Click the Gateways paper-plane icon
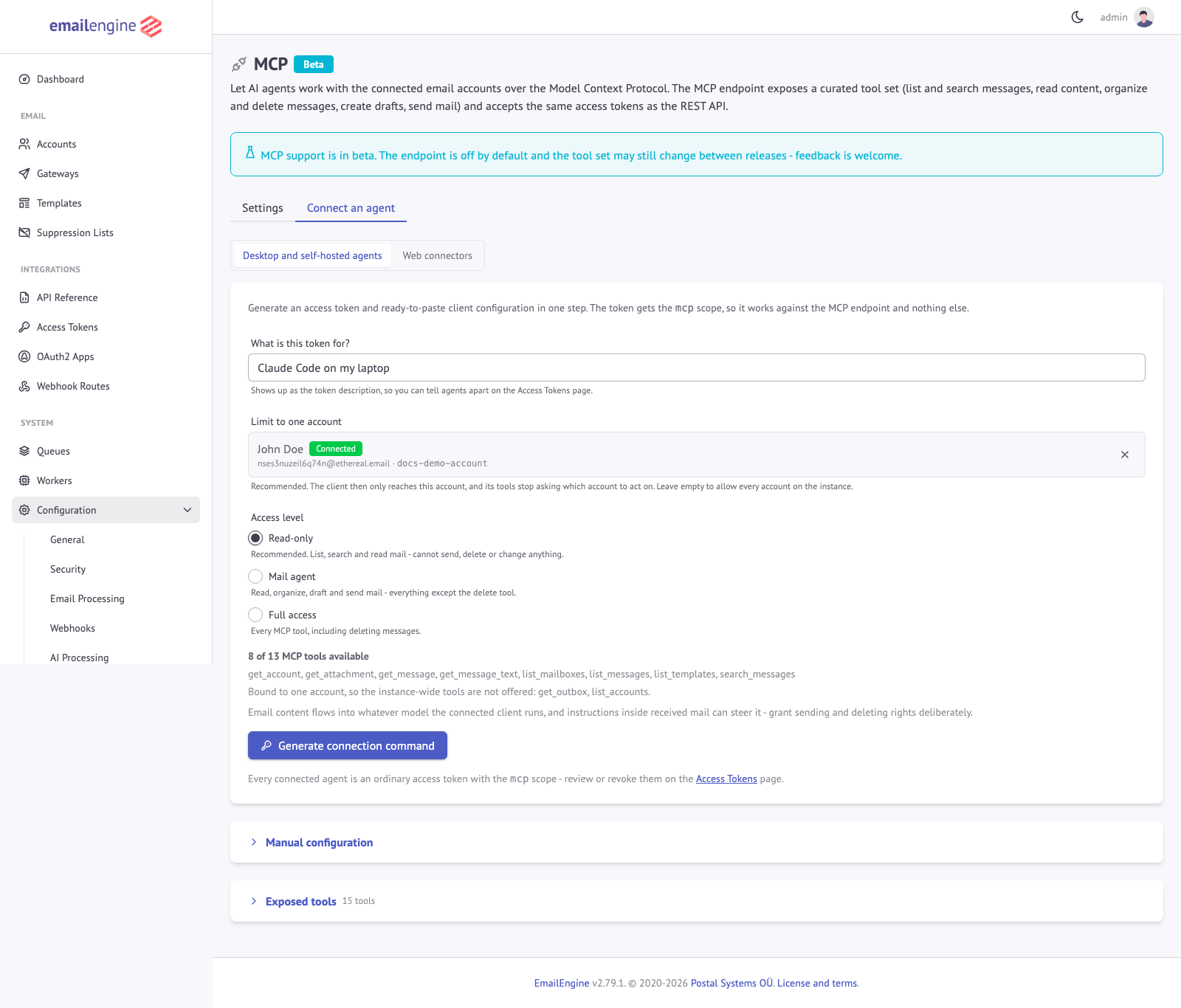The height and width of the screenshot is (1008, 1181). click(24, 173)
